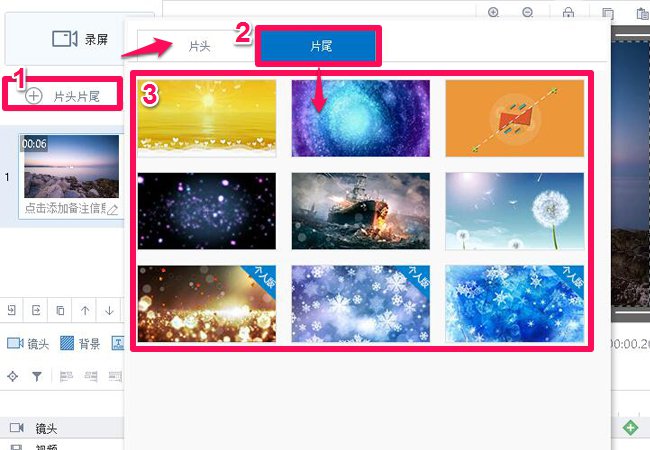The width and height of the screenshot is (650, 450).
Task: Click the zoom out magnifier icon
Action: click(527, 12)
